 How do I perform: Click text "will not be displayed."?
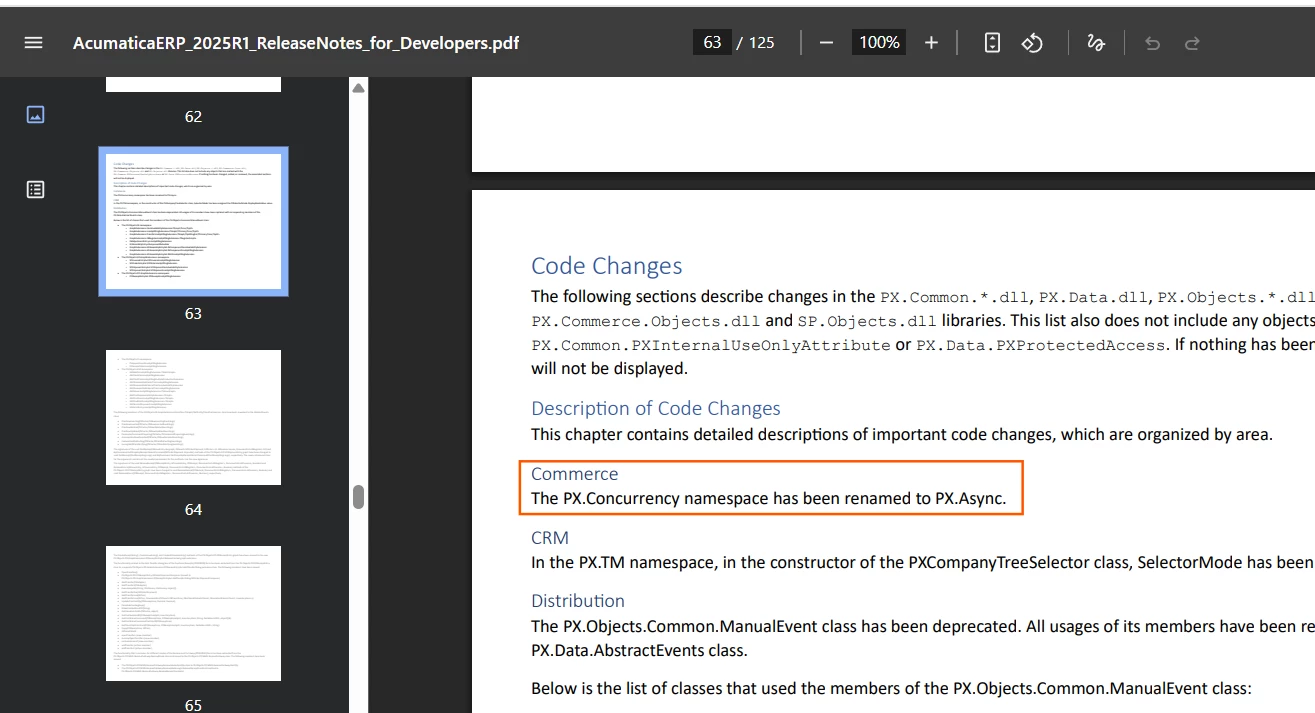coord(609,368)
